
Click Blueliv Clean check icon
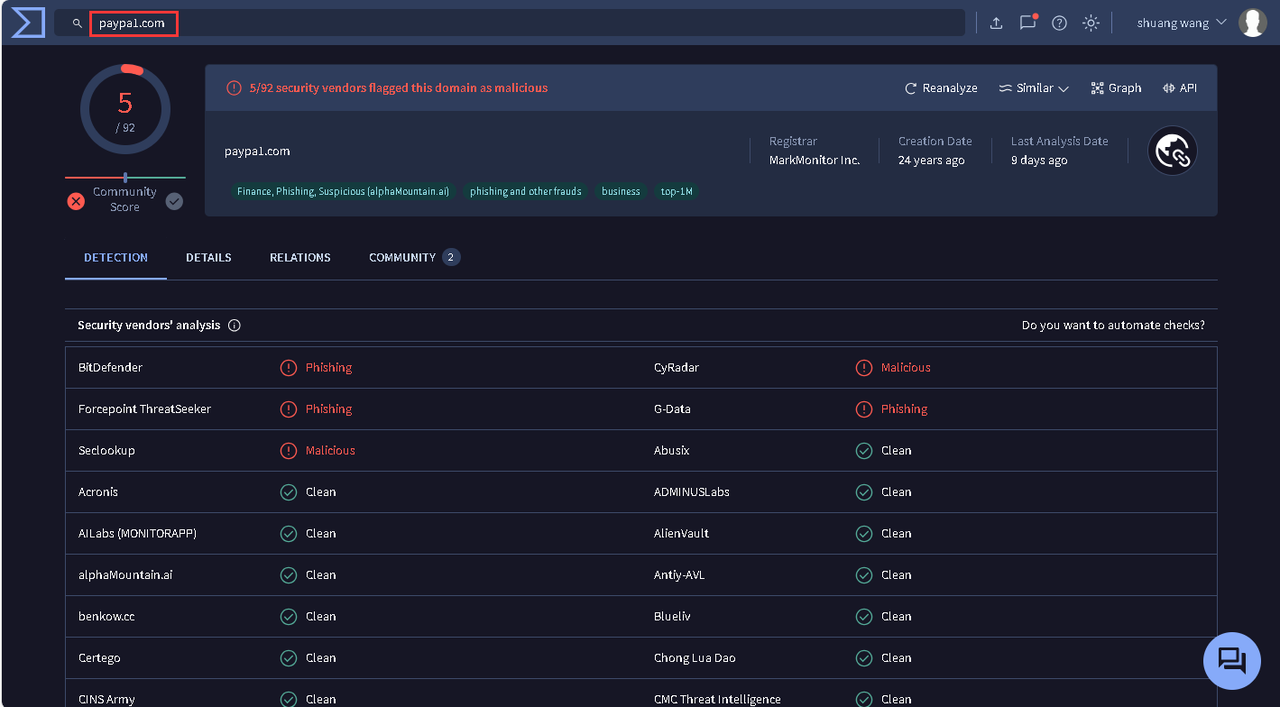click(864, 616)
